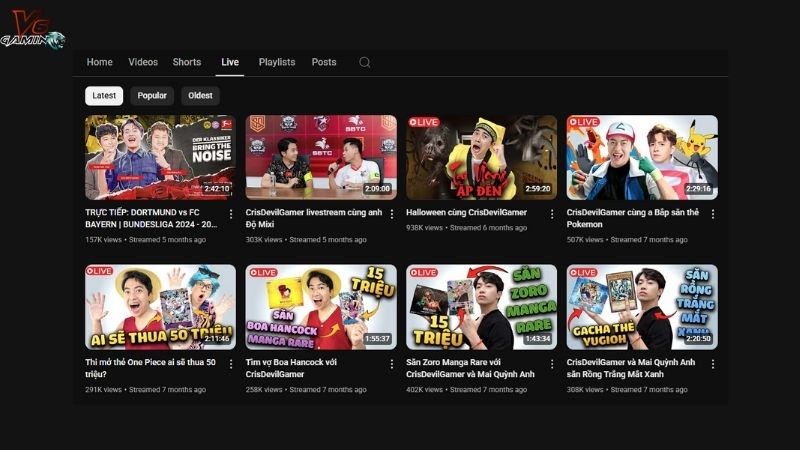Viewport: 800px width, 450px height.
Task: Open title Halloween cùng CrisDevilGamer
Action: click(x=466, y=212)
